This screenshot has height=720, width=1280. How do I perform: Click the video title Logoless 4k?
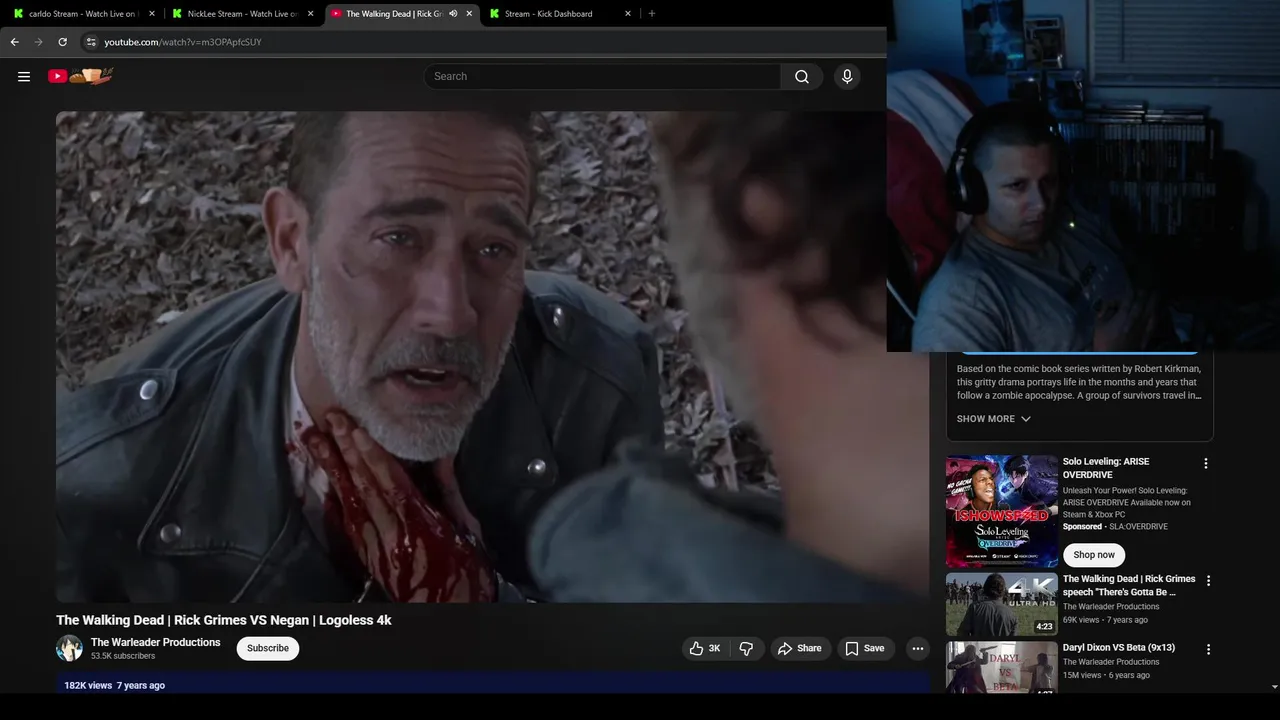(223, 620)
